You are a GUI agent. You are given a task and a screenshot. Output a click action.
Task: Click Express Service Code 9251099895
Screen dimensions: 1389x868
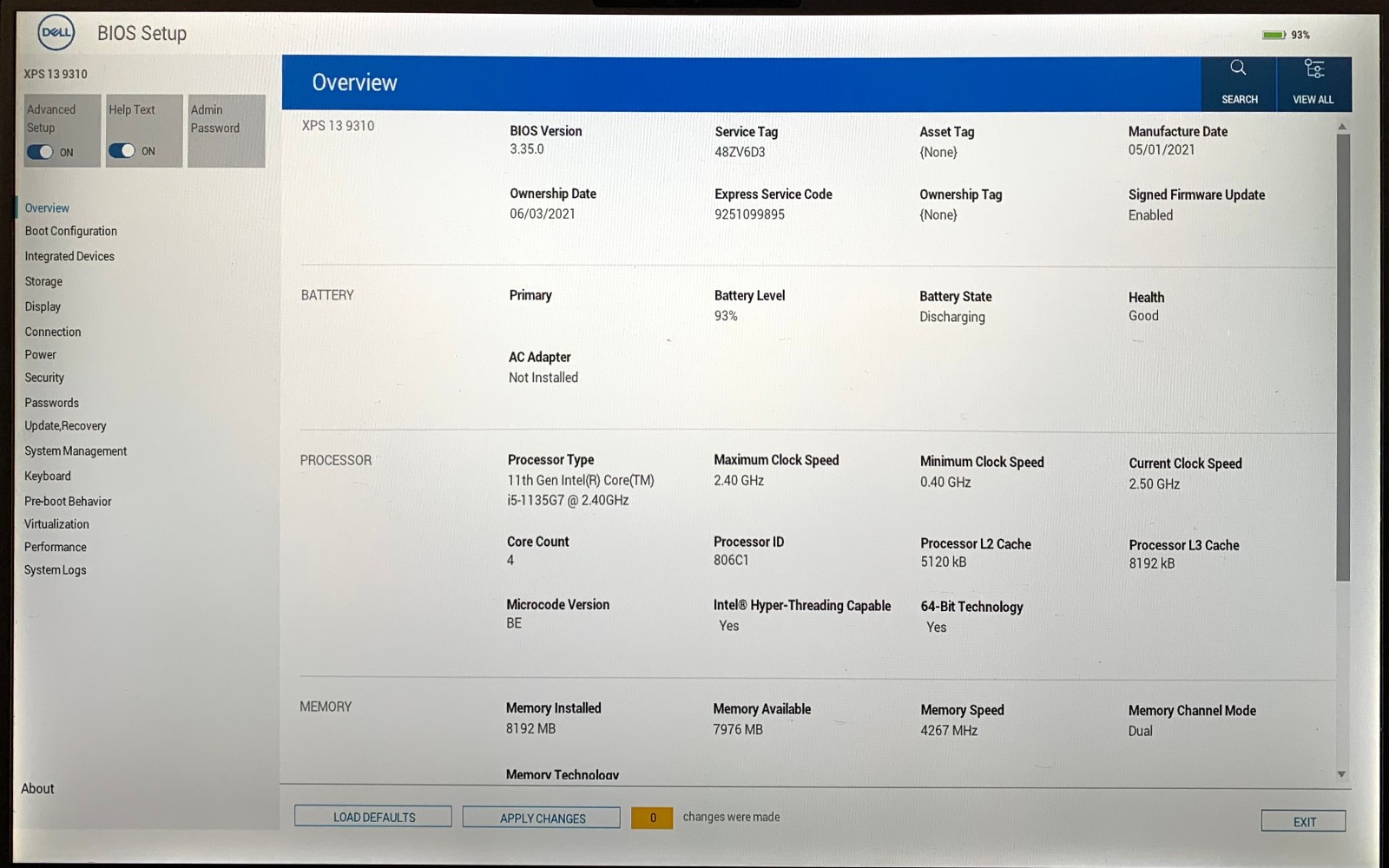coord(749,214)
